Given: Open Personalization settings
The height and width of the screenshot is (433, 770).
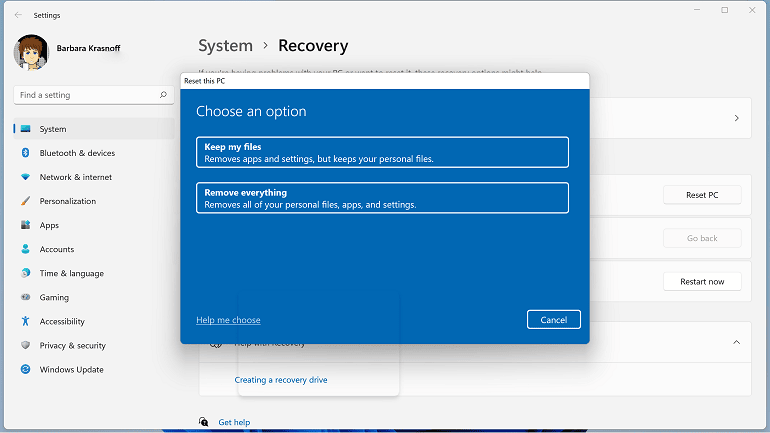Looking at the screenshot, I should (x=94, y=201).
